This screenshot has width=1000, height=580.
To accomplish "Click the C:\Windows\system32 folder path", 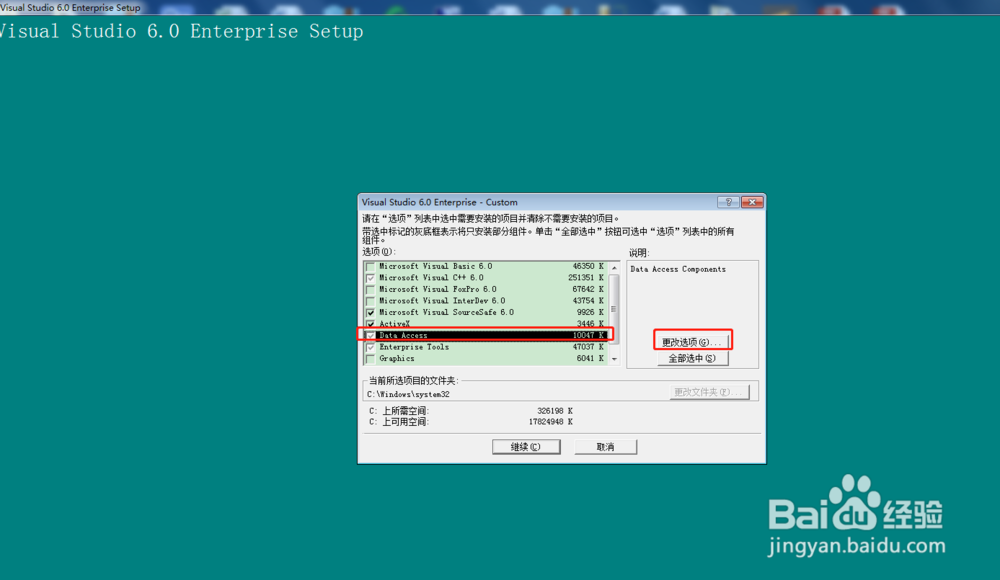I will (408, 394).
